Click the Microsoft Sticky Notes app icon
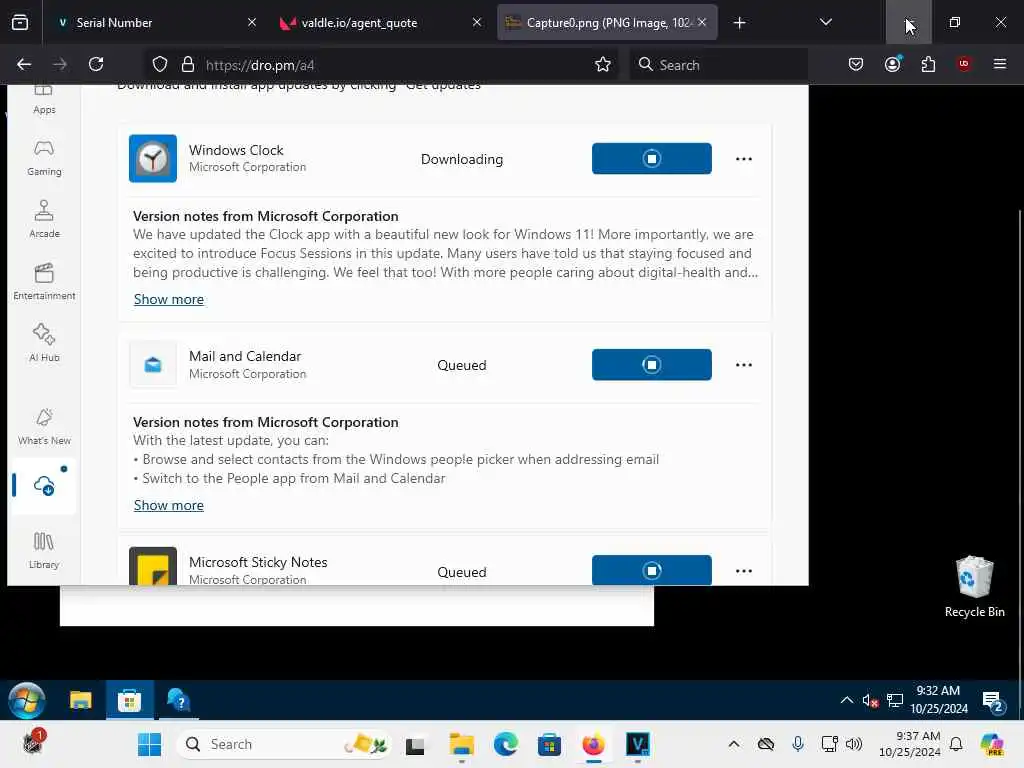 [153, 566]
